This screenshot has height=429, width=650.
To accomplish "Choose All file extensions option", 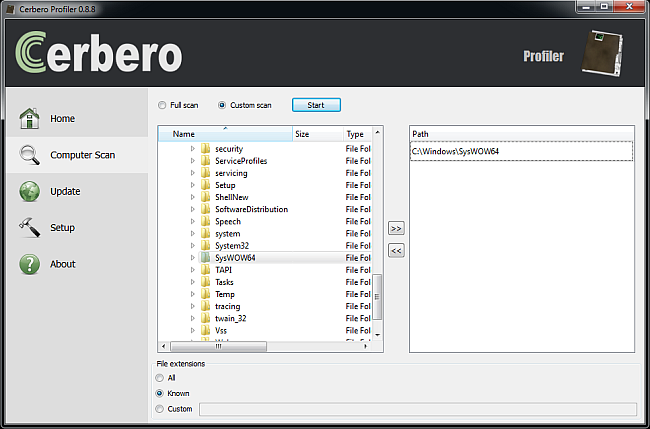I will [160, 378].
